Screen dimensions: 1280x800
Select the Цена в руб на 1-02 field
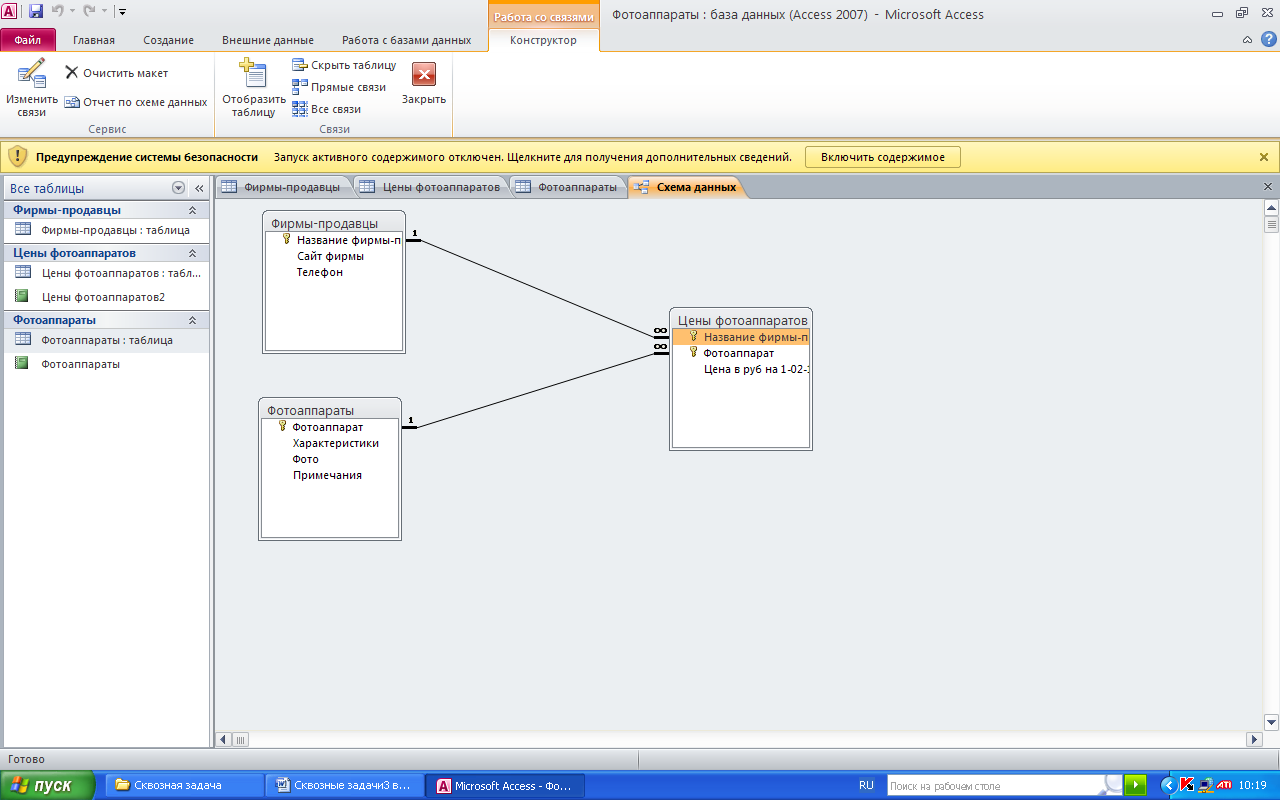(x=741, y=369)
